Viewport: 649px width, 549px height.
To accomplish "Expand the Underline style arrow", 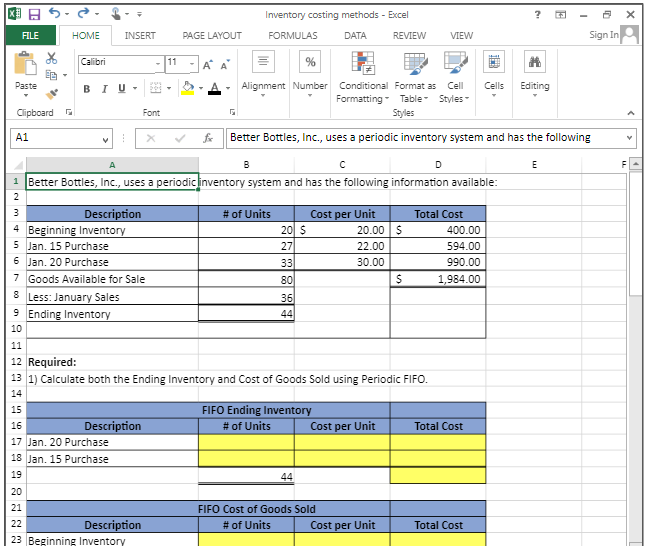I will [135, 88].
